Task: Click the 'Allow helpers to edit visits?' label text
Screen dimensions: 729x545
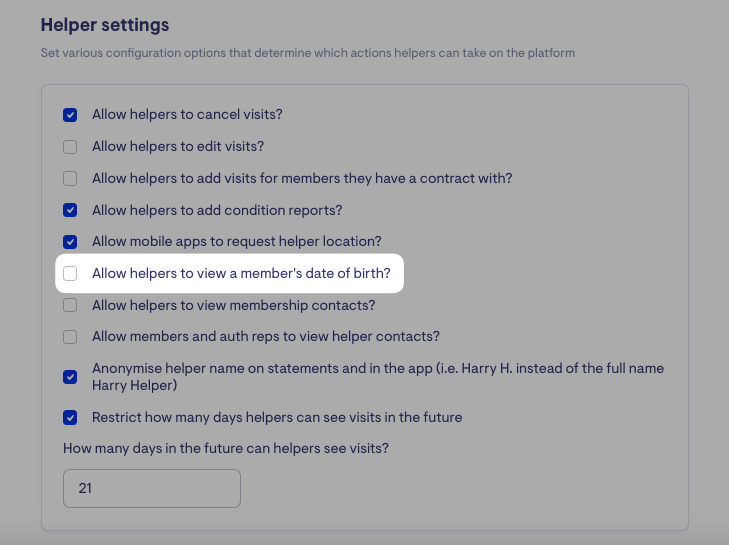Action: pos(178,147)
